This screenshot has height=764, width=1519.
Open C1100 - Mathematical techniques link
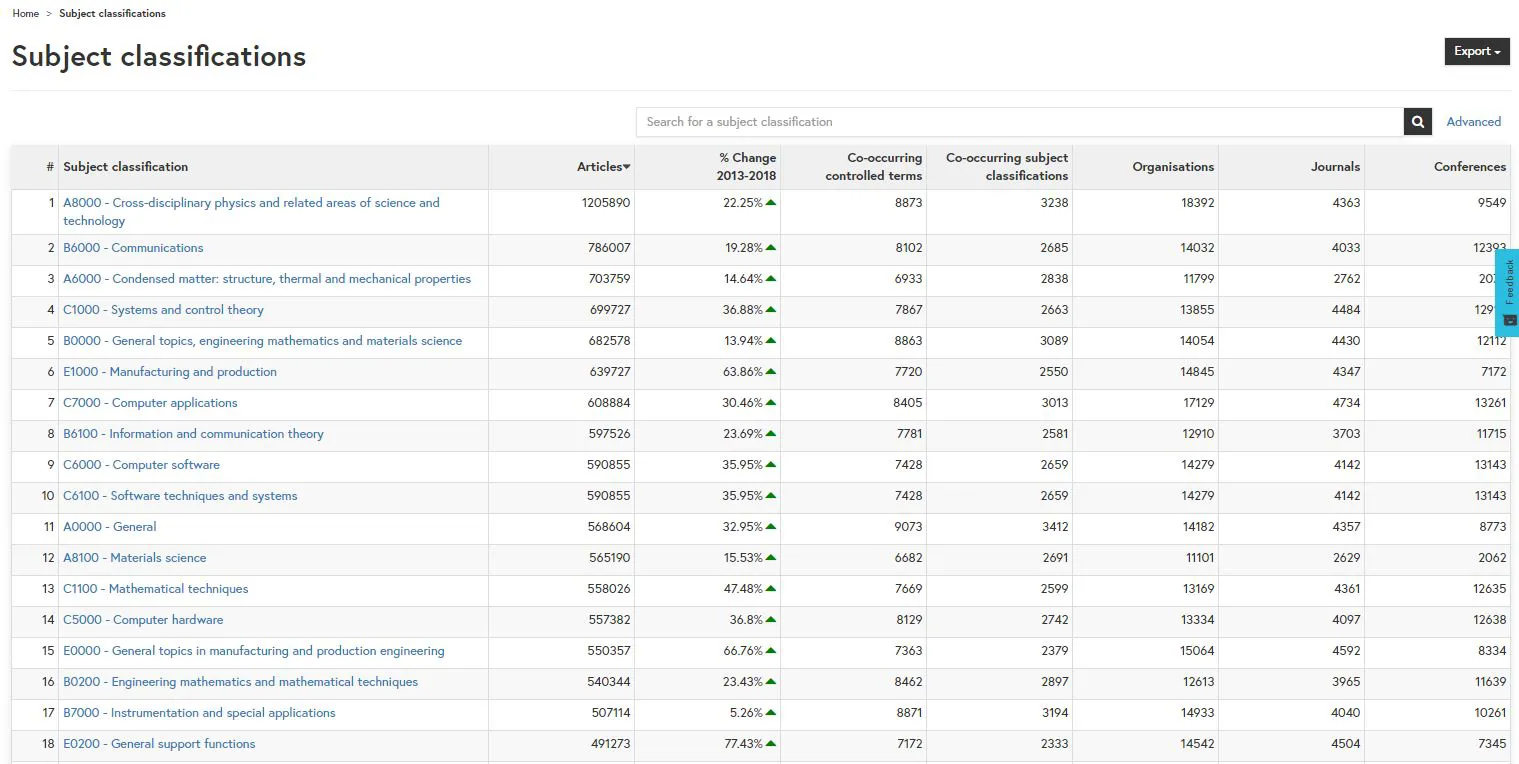tap(155, 589)
